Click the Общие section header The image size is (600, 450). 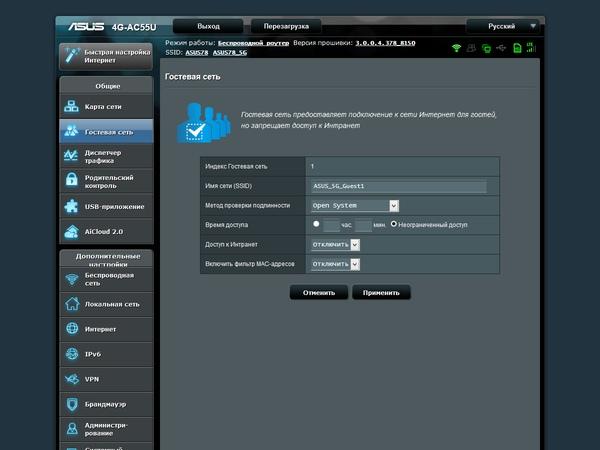pos(106,86)
